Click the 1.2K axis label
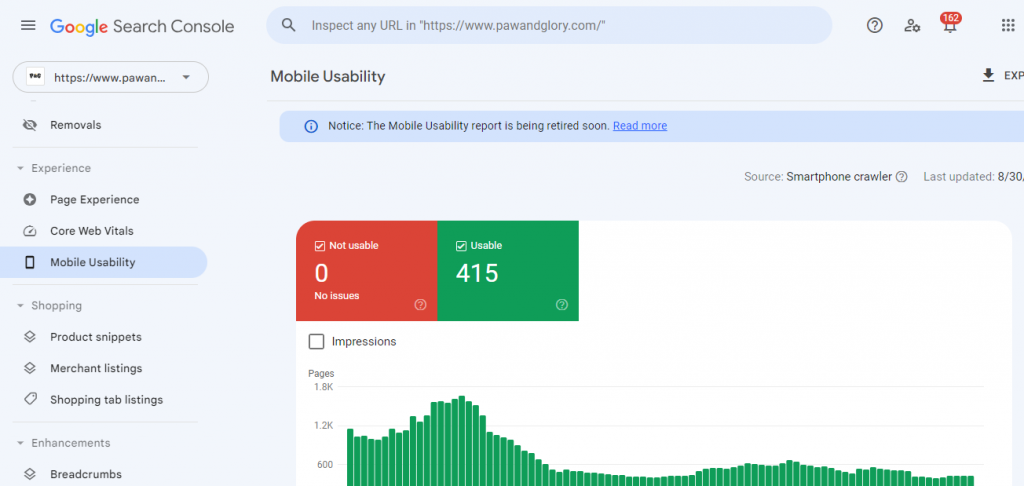 pos(324,426)
